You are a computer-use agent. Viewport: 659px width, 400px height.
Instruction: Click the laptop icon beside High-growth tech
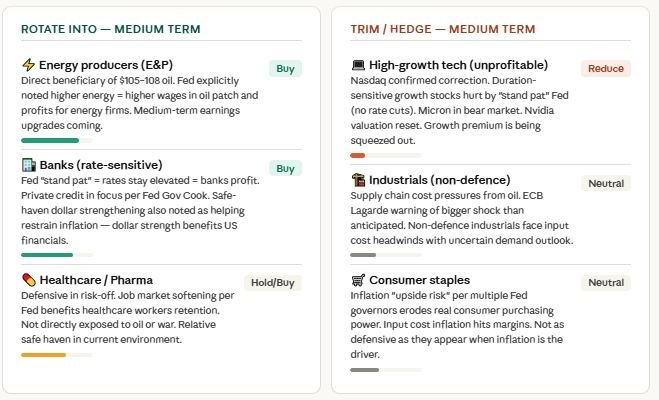coord(358,65)
